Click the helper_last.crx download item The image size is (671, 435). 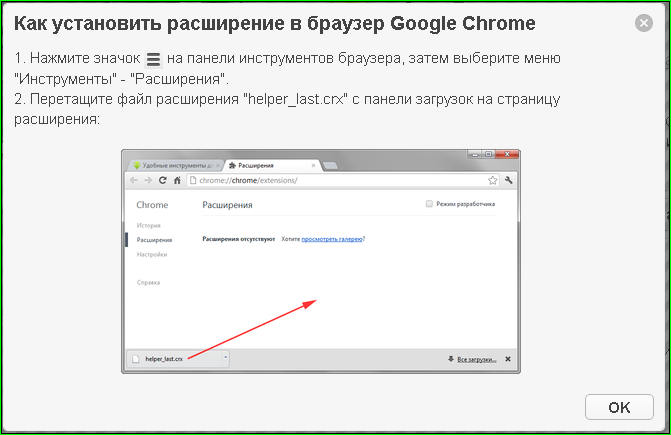tap(178, 359)
